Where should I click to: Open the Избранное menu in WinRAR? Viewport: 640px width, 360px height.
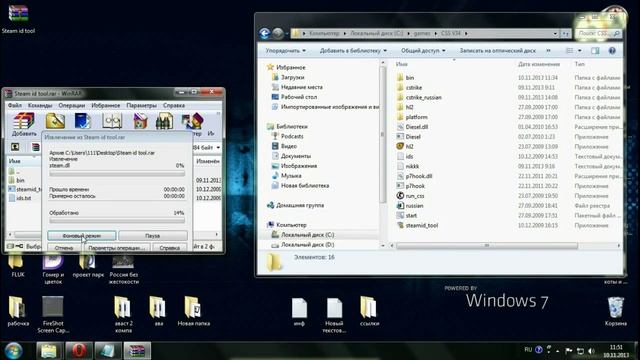106,105
